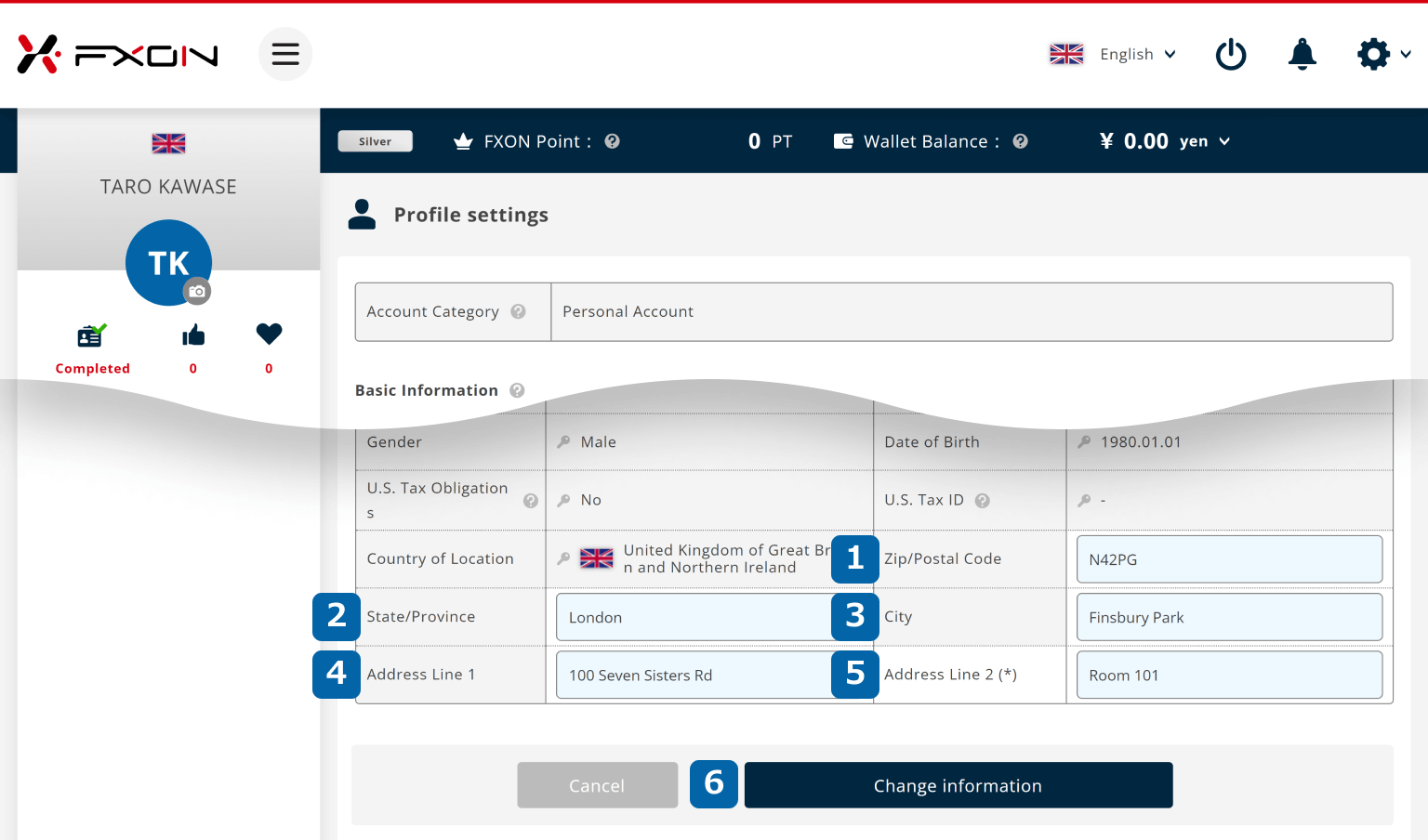Open the notifications bell
The width and height of the screenshot is (1428, 840).
(x=1302, y=54)
